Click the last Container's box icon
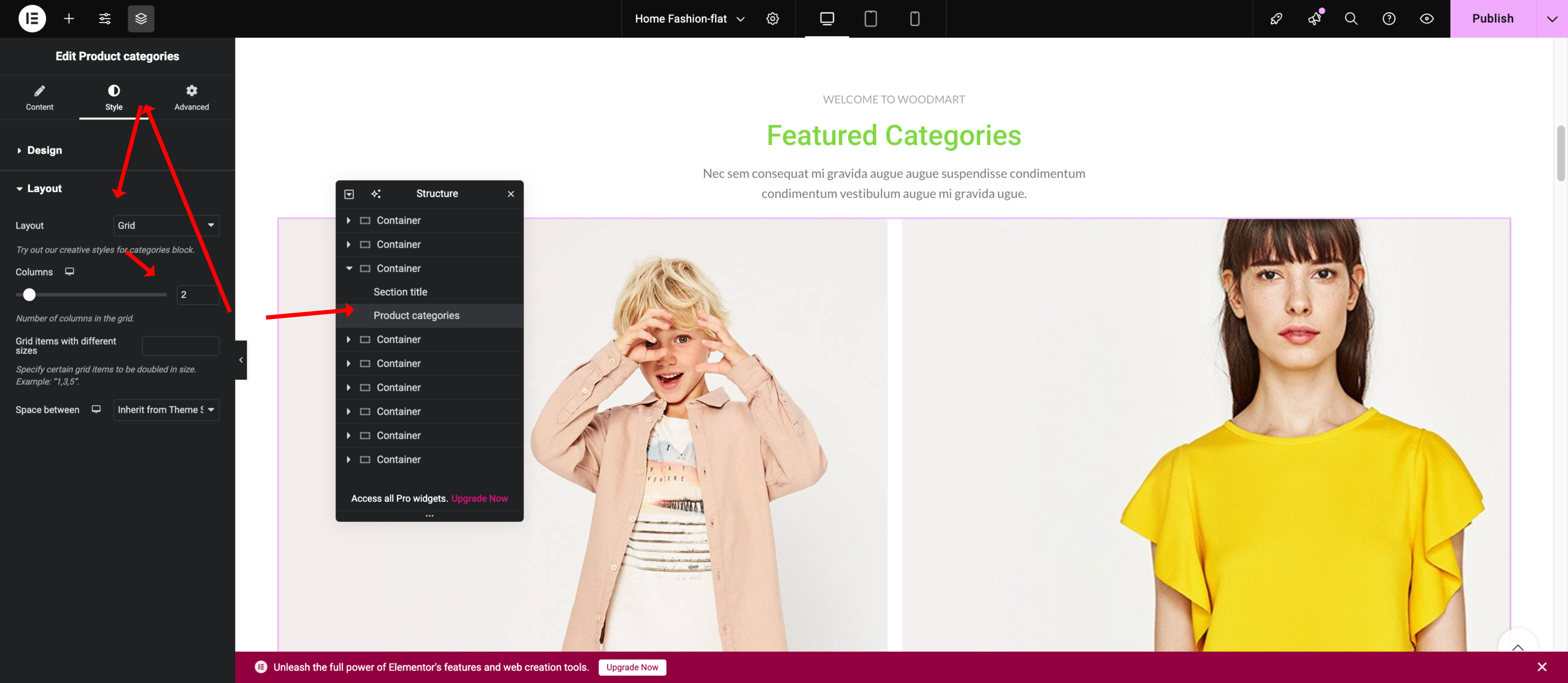The width and height of the screenshot is (1568, 683). 365,459
